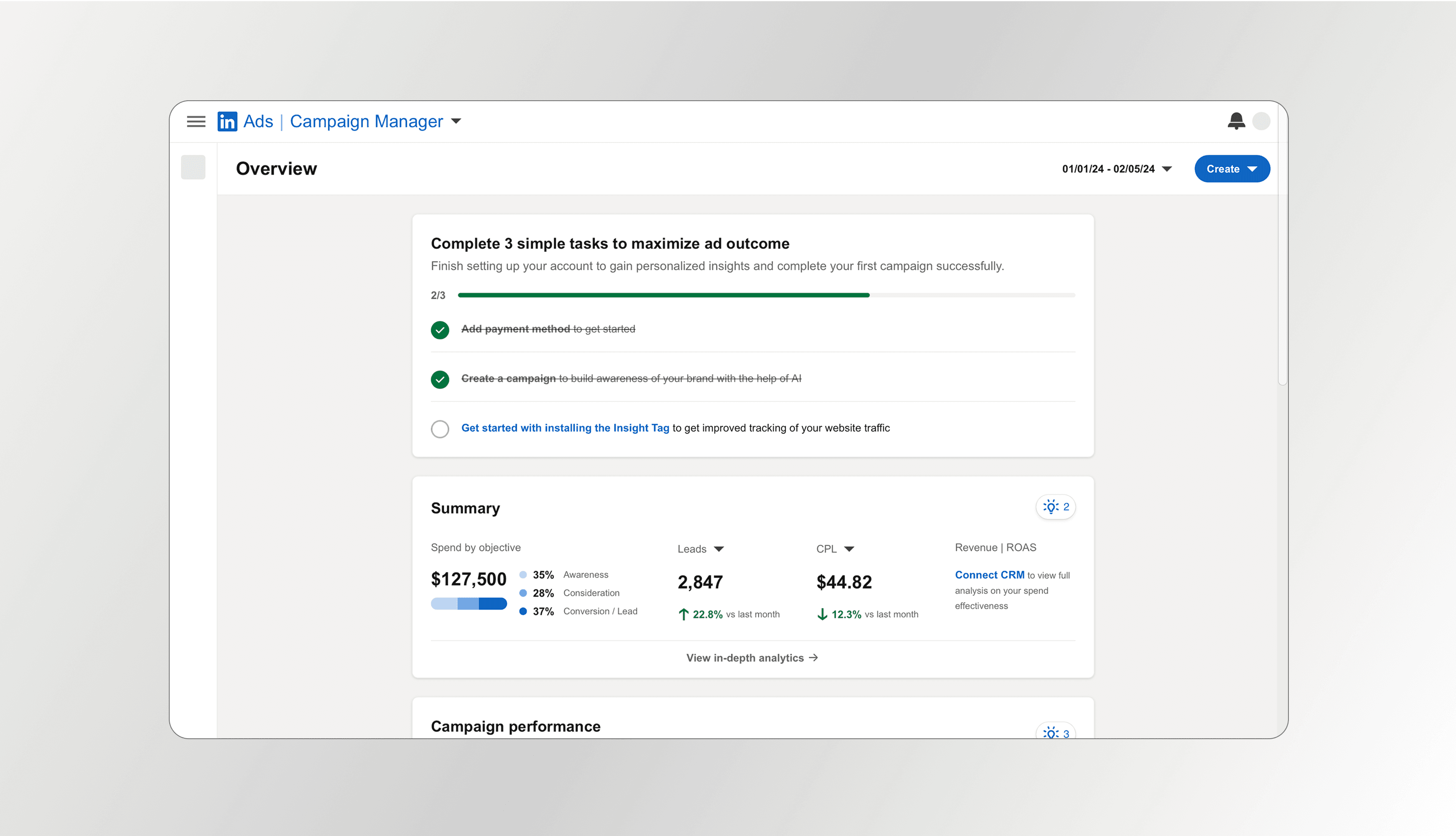Click the Connect CRM link

click(x=990, y=575)
